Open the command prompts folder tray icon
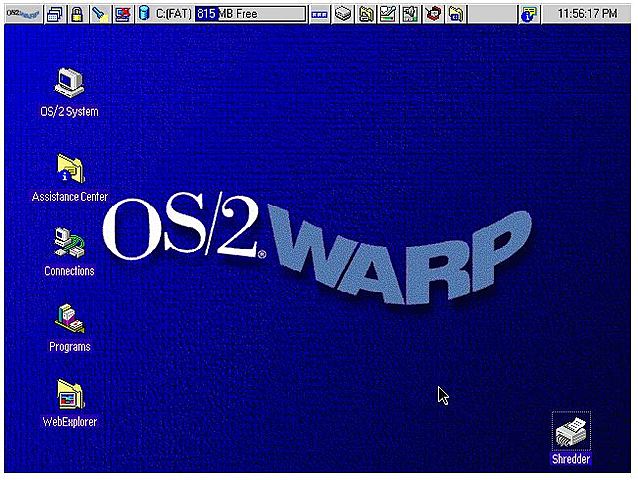This screenshot has height=480, width=638. point(455,14)
